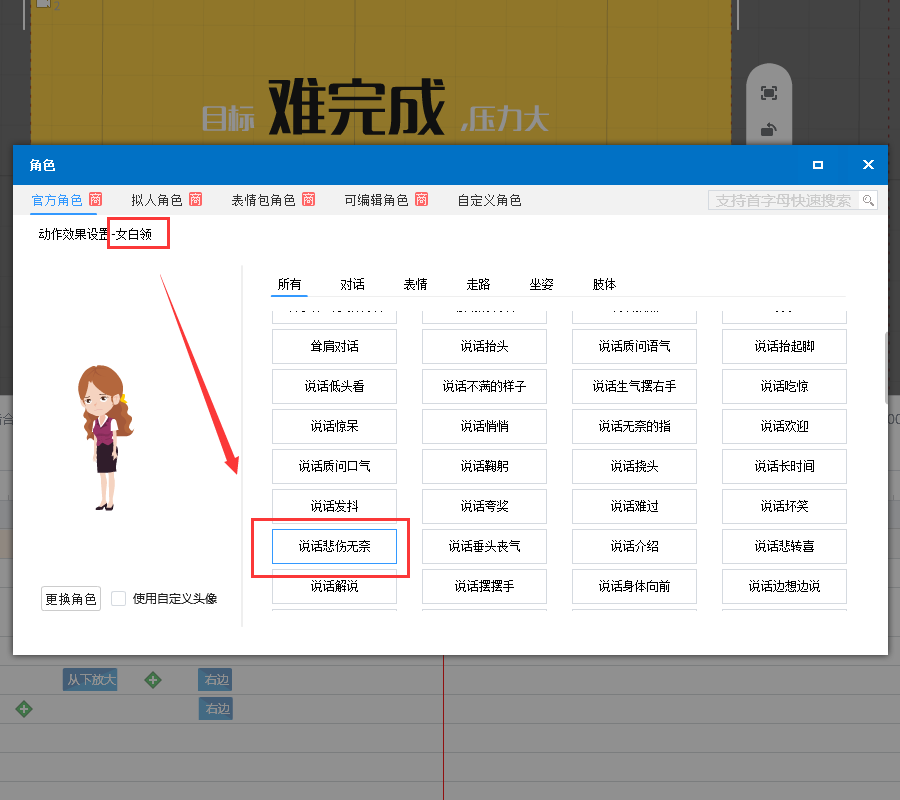Maximize the 角色 dialog
This screenshot has width=900, height=800.
point(818,165)
